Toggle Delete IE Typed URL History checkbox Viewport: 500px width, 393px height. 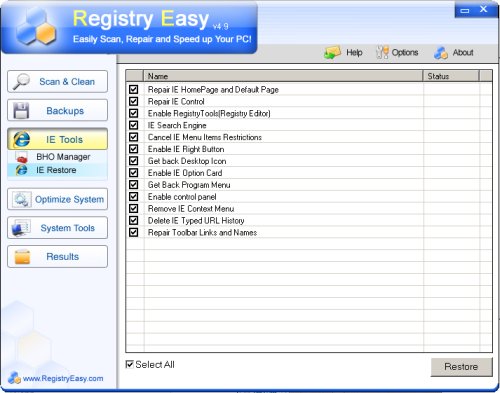134,220
